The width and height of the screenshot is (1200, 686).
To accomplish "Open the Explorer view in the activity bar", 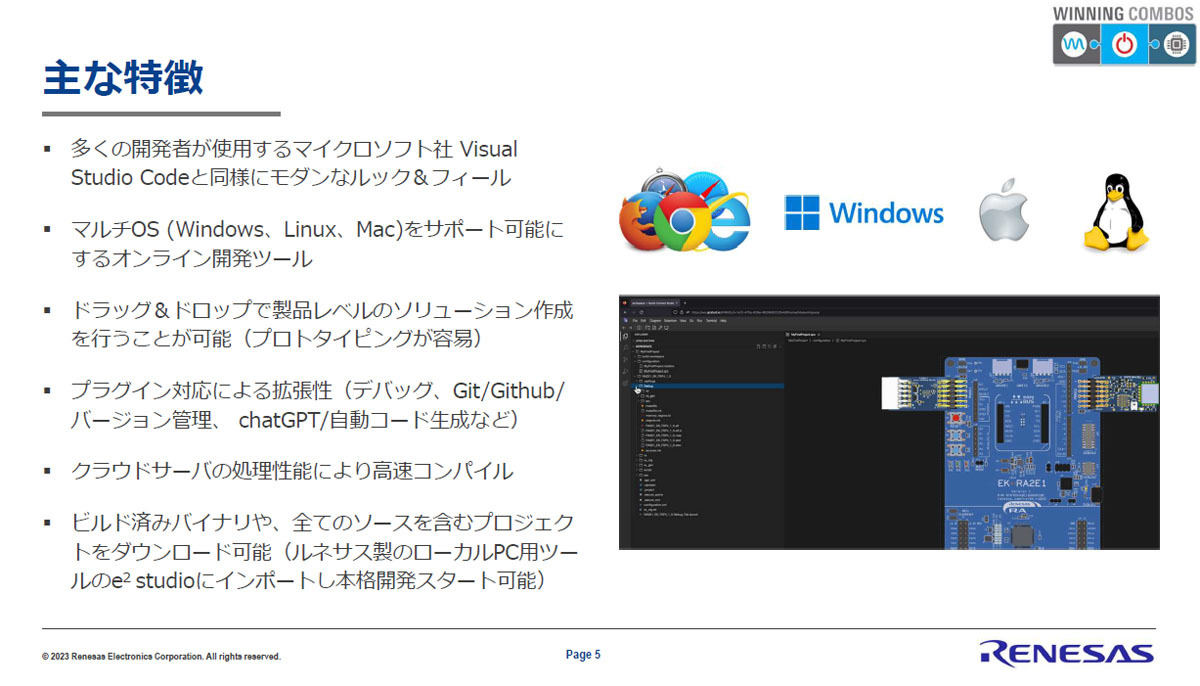I will (x=625, y=337).
